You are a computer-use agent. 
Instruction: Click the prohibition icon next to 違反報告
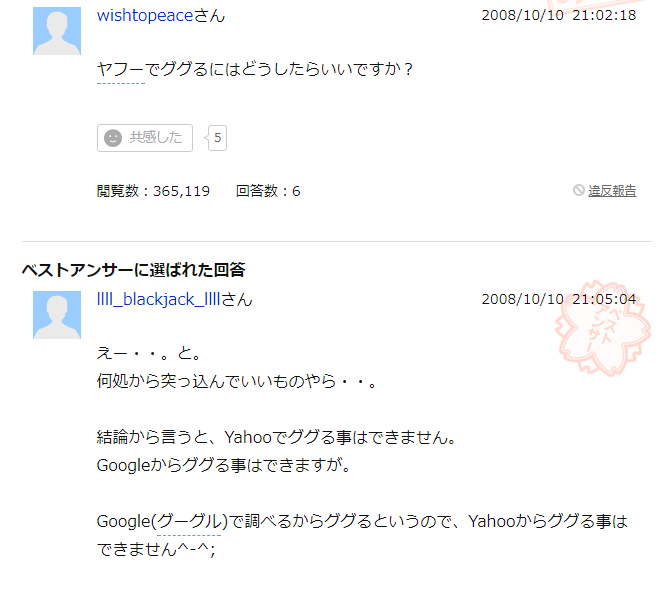[579, 190]
